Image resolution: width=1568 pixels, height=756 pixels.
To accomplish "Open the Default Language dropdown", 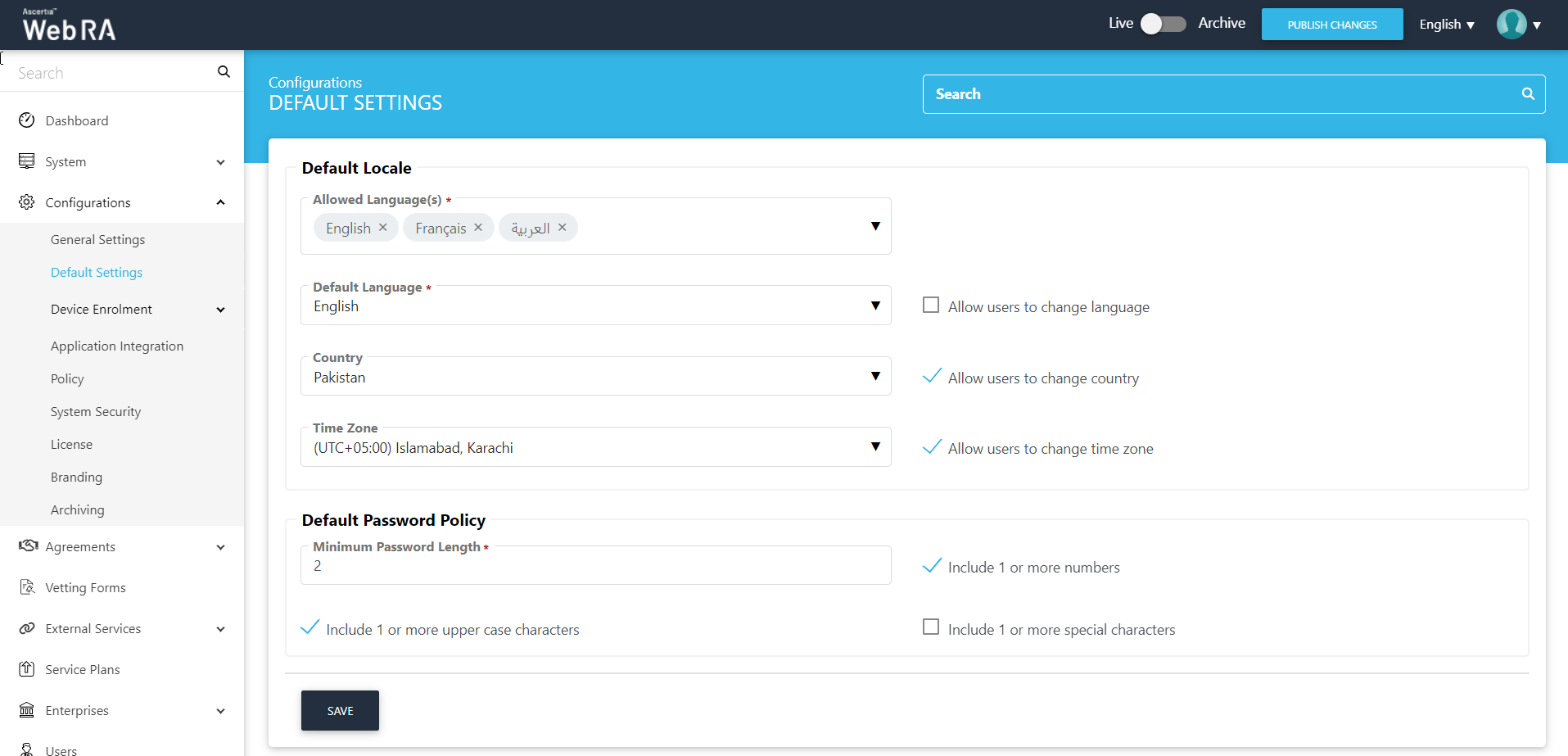I will [x=595, y=306].
